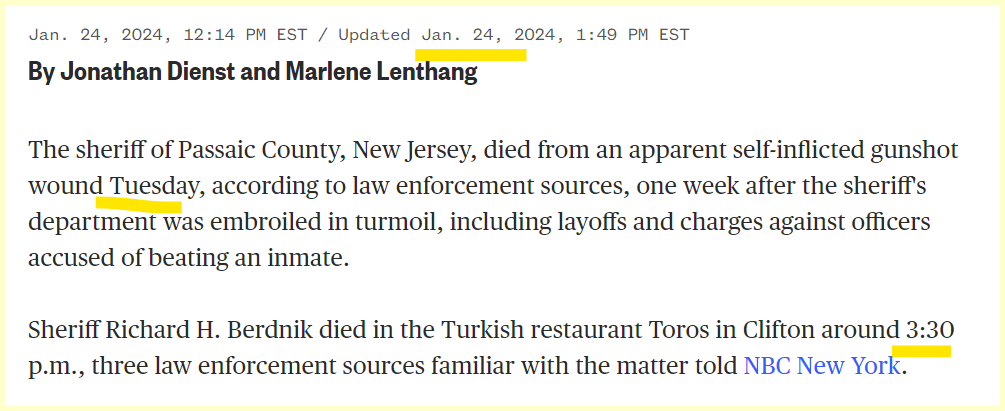
Task: Open the NBC New York link
Action: (821, 366)
